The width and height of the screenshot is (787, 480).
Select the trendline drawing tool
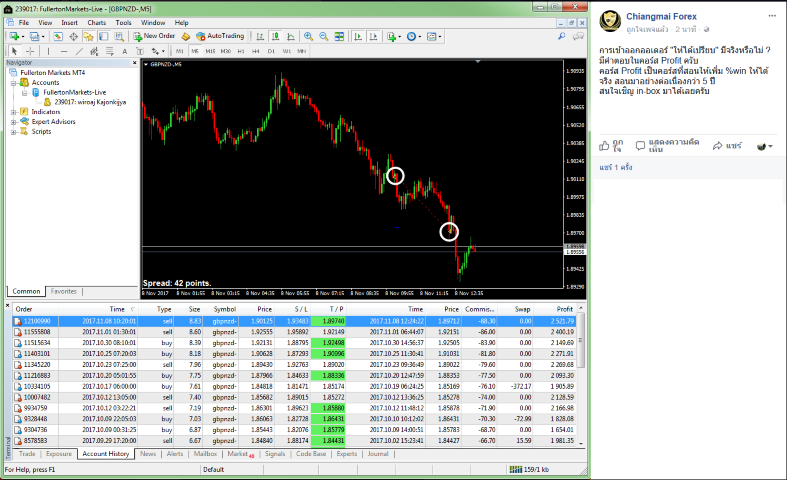(79, 51)
